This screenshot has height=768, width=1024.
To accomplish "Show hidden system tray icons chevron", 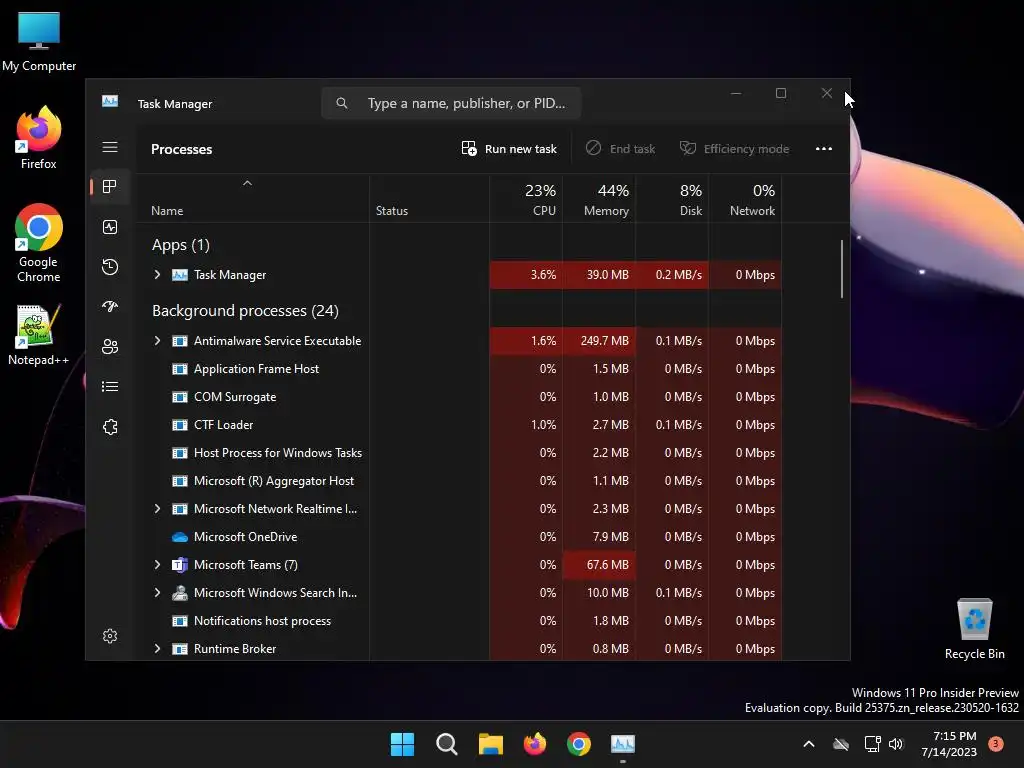I will [x=808, y=744].
